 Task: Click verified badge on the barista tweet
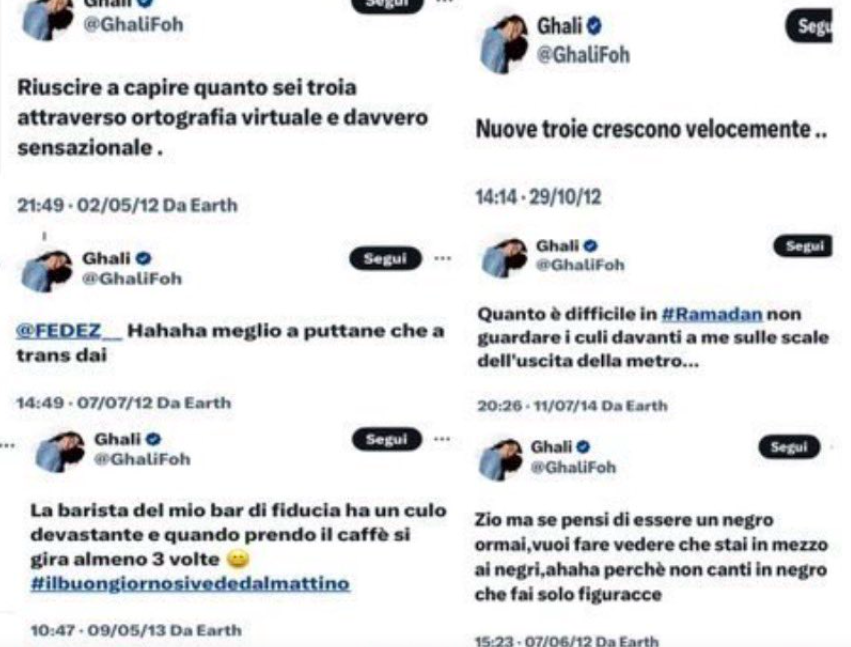pos(154,439)
